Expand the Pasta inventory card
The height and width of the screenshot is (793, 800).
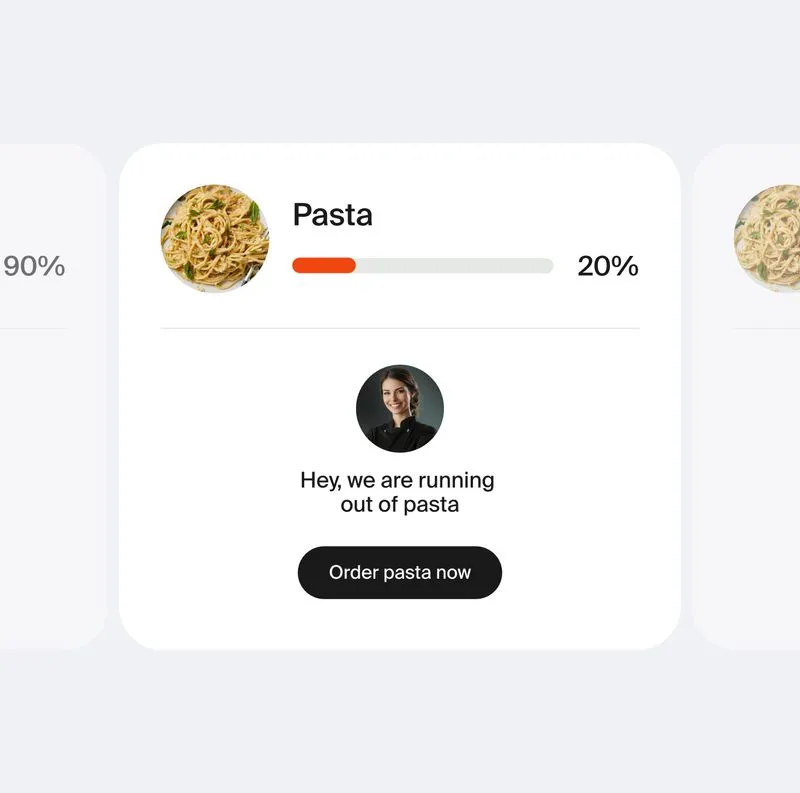400,395
